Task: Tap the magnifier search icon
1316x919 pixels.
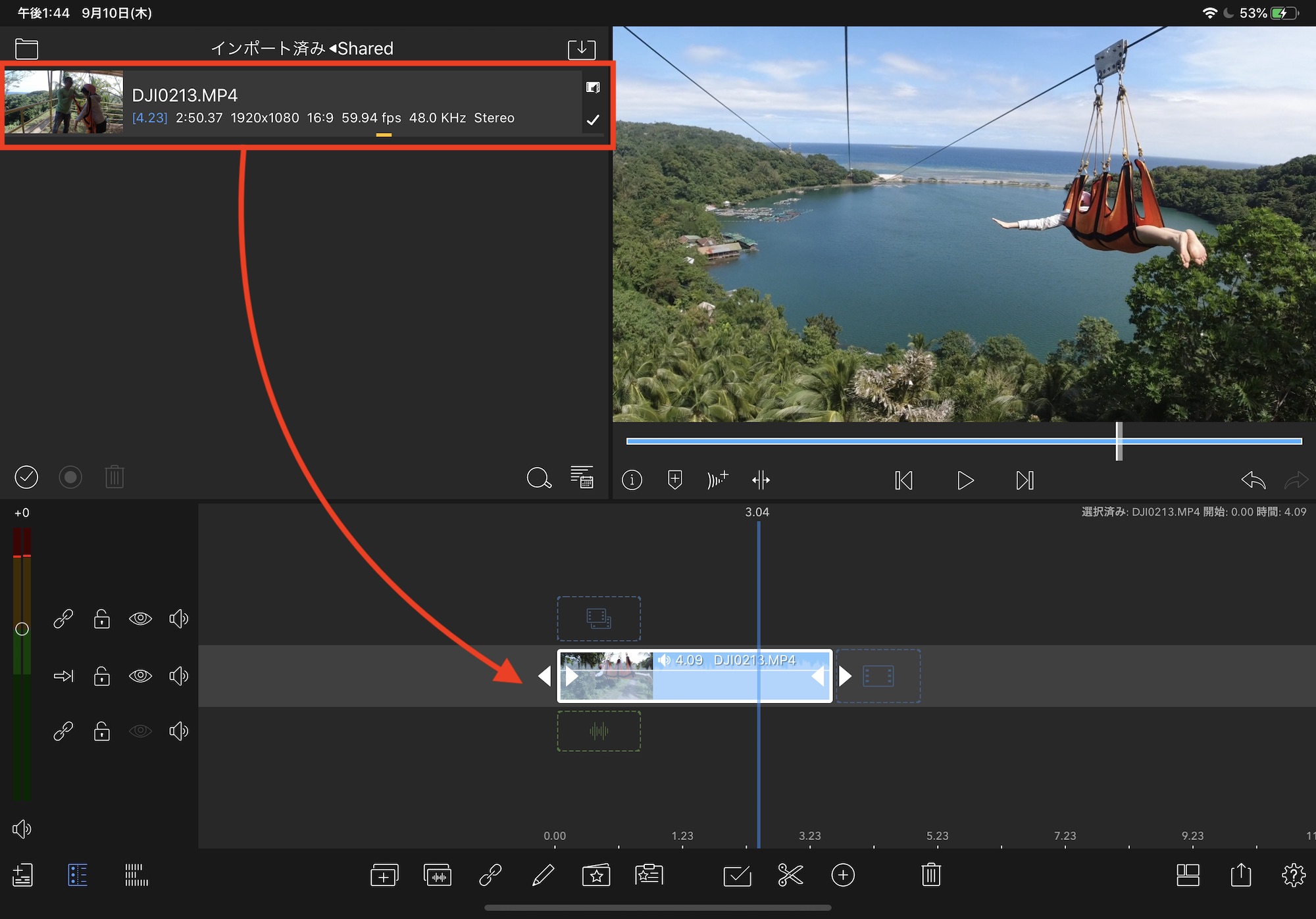Action: [x=539, y=478]
